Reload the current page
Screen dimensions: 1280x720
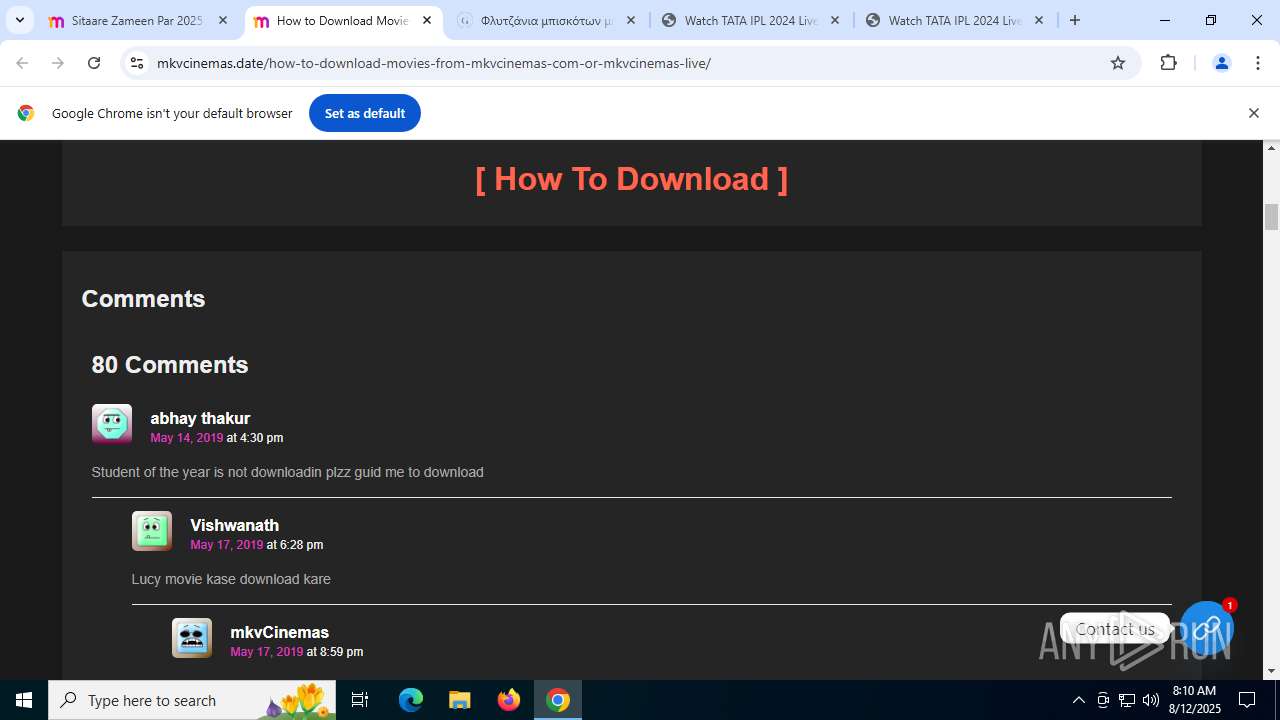click(x=94, y=63)
